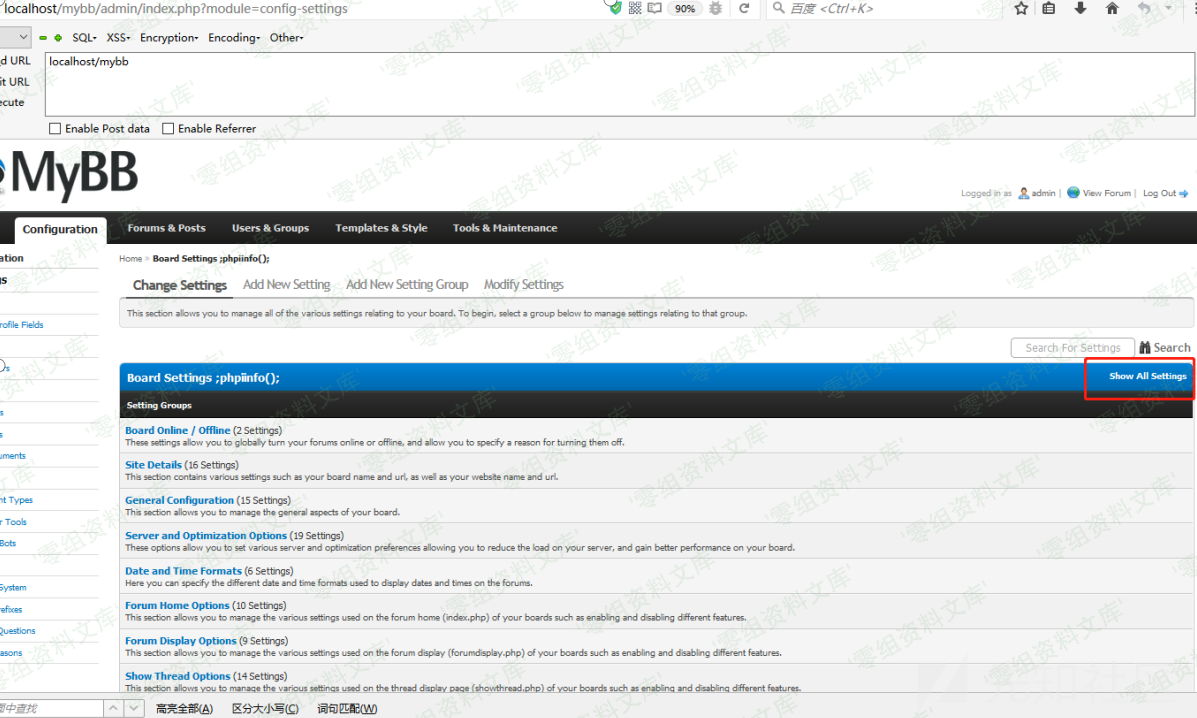Open the Add New Setting tab
This screenshot has height=718, width=1197.
click(x=286, y=285)
